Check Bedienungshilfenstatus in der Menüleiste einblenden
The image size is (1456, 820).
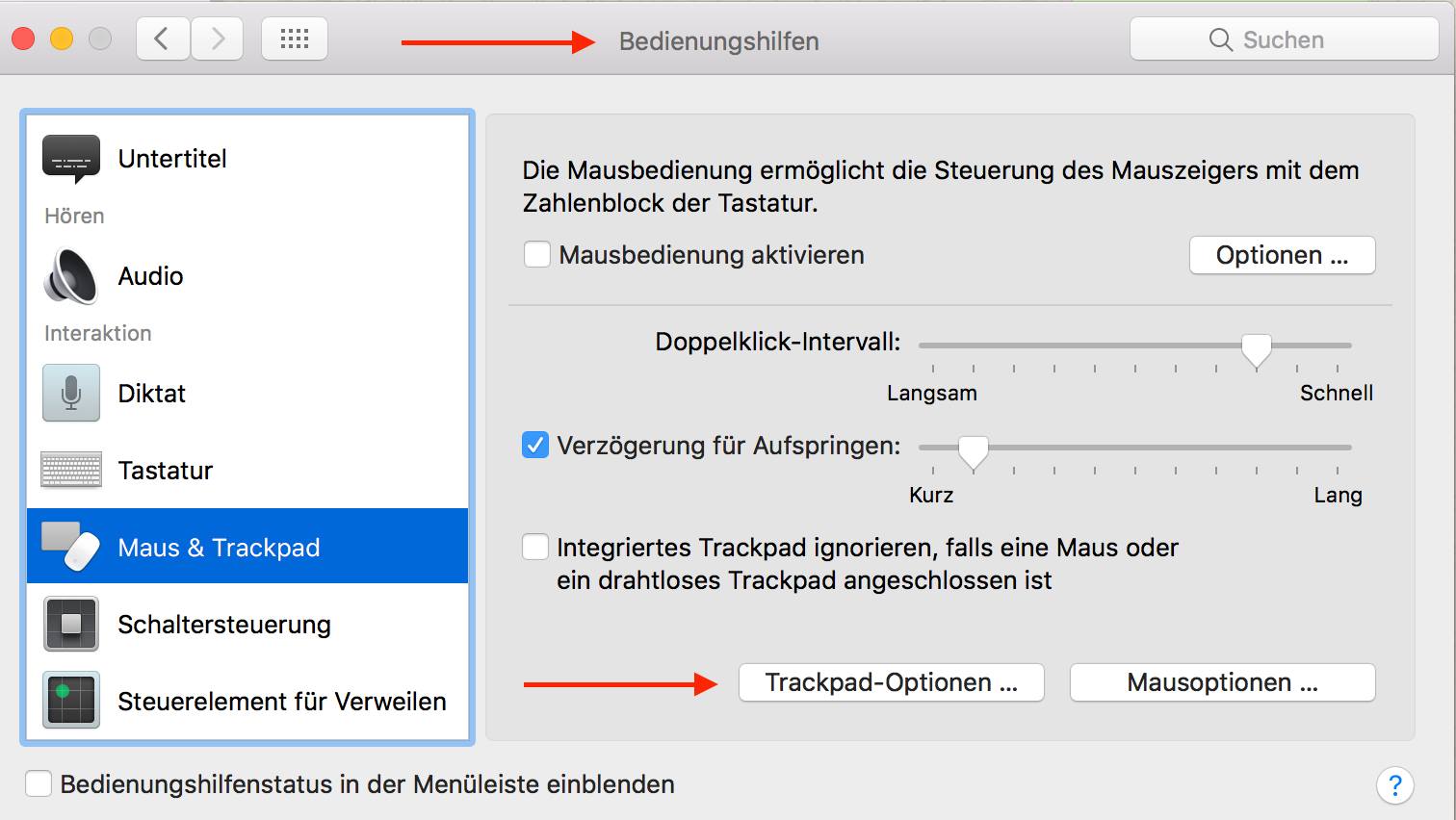(39, 784)
